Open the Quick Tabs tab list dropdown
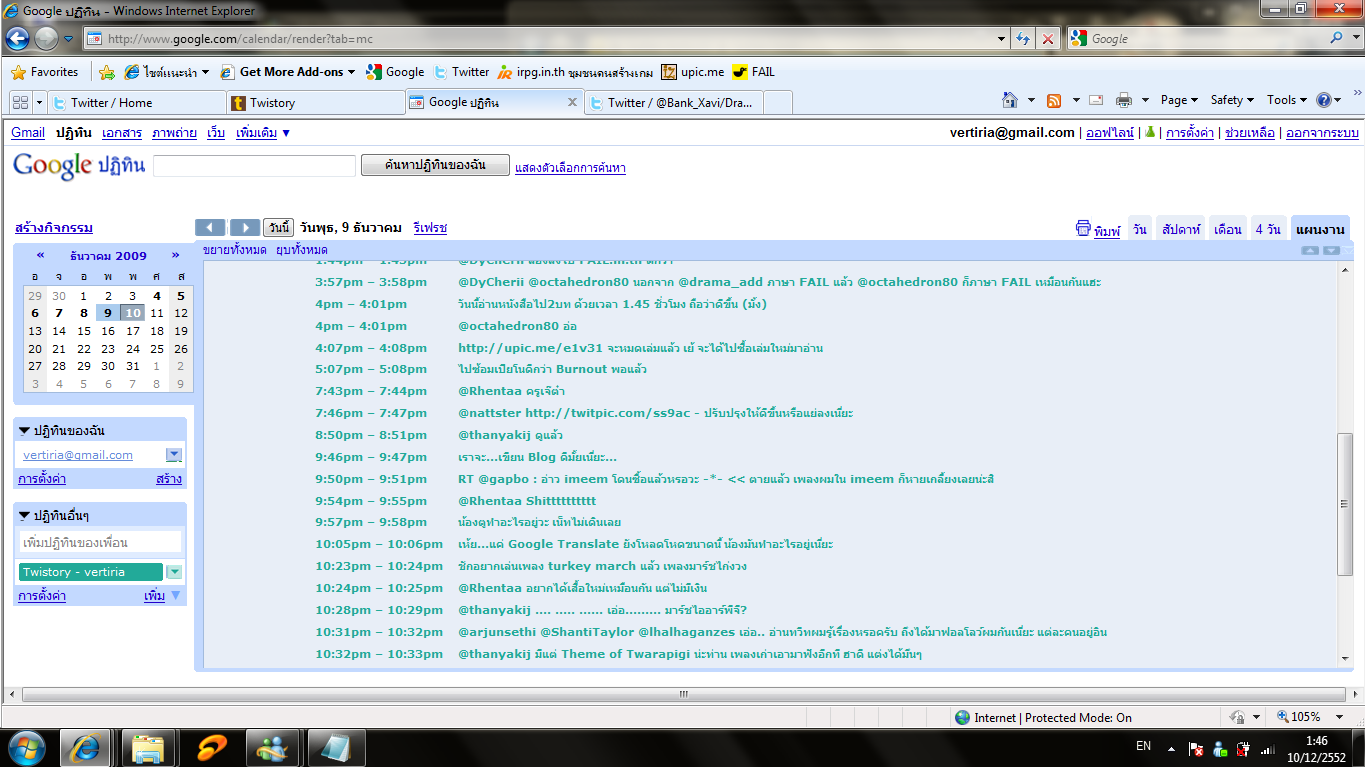The height and width of the screenshot is (767, 1365). coord(40,102)
